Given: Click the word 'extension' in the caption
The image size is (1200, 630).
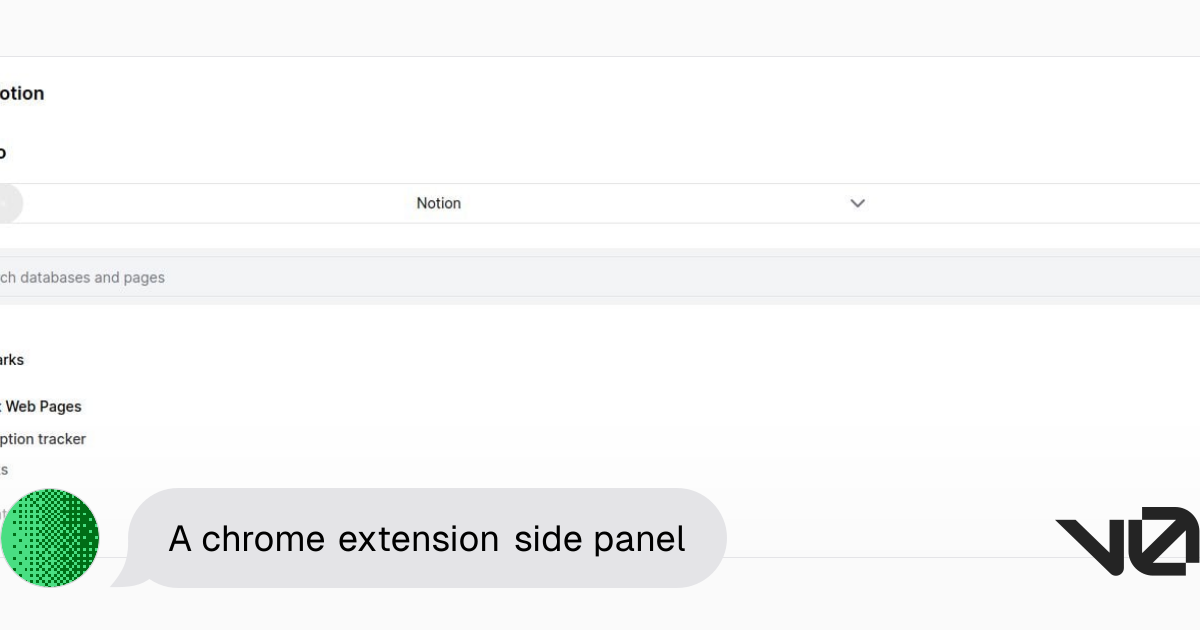Looking at the screenshot, I should (x=418, y=539).
